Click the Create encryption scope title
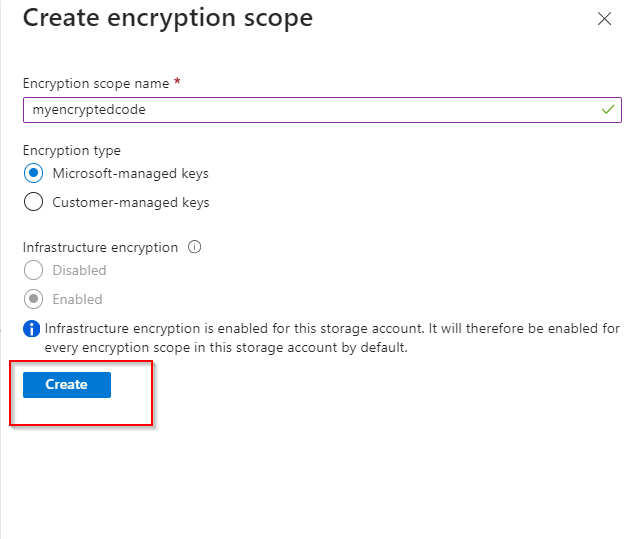 (x=167, y=18)
